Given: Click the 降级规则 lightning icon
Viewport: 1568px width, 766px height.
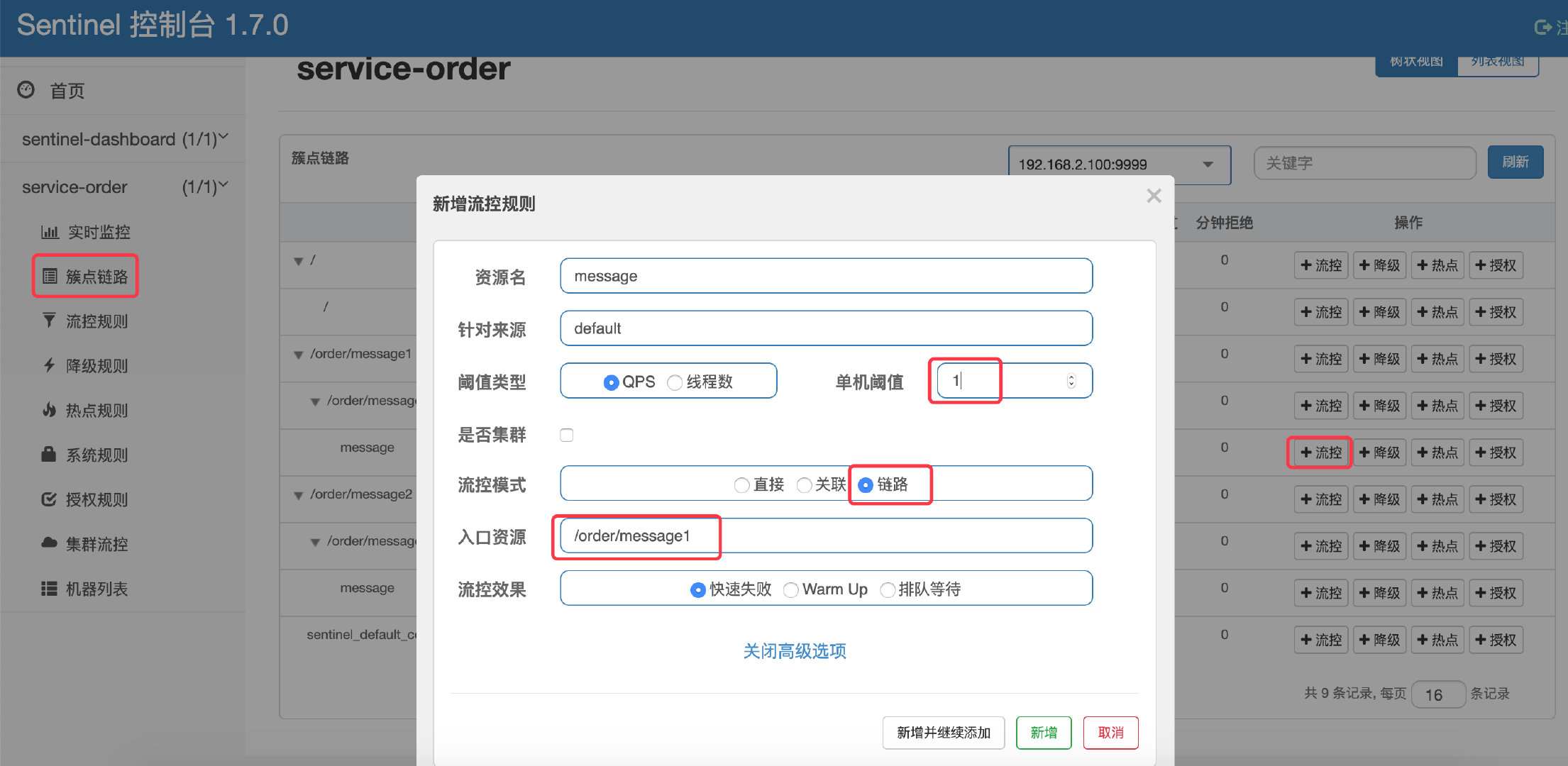Looking at the screenshot, I should [49, 365].
